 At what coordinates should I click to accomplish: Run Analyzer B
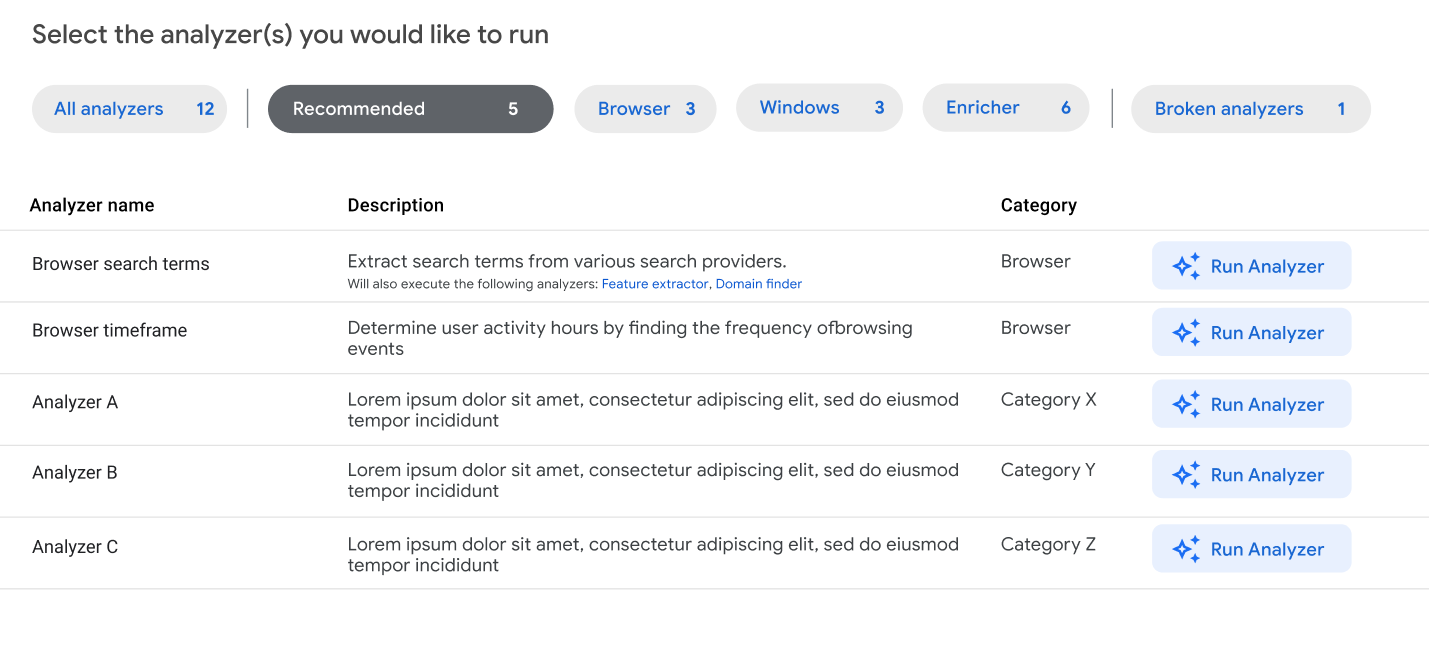click(x=1251, y=473)
